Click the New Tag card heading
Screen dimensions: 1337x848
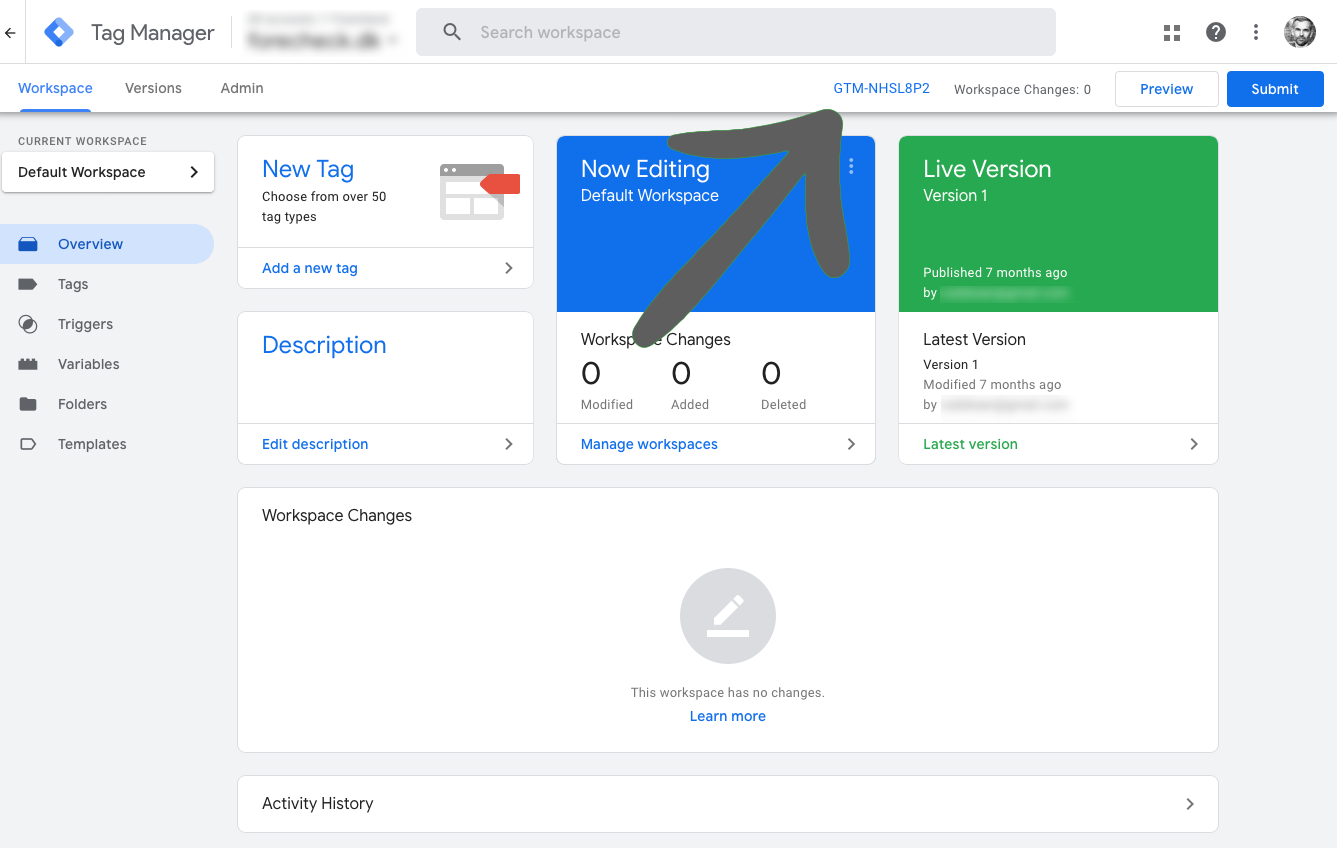click(308, 169)
